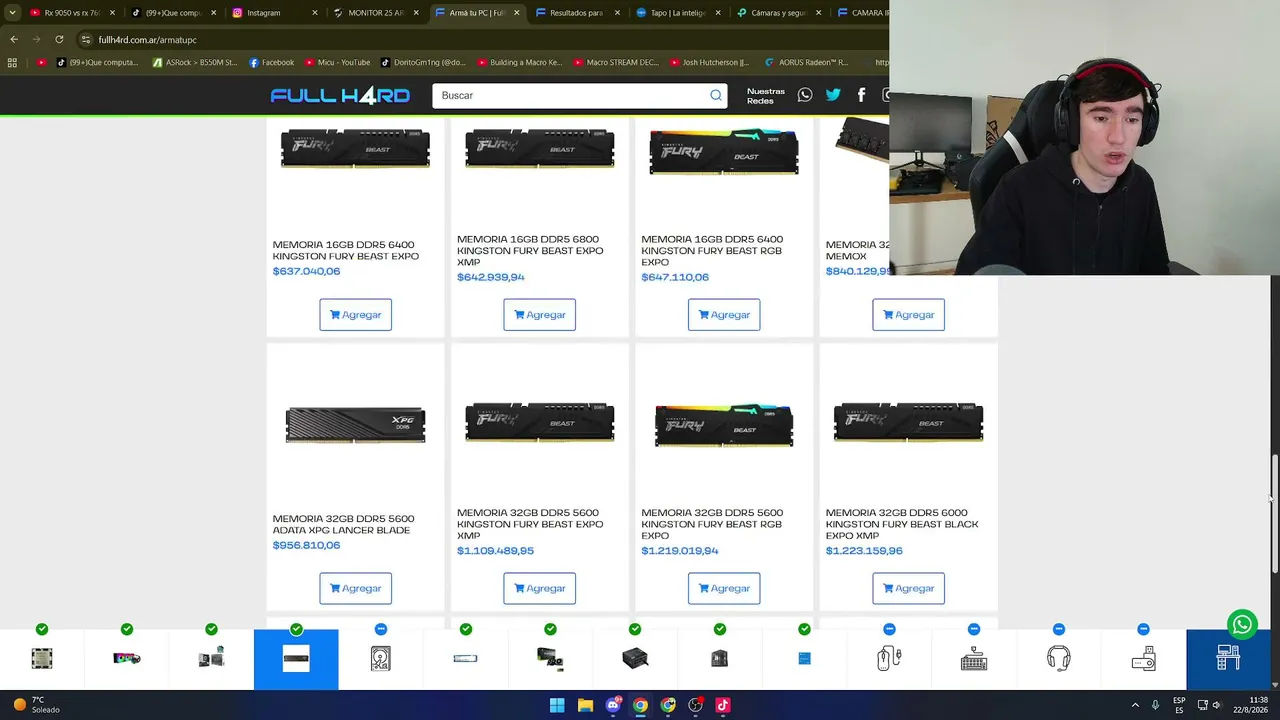The width and height of the screenshot is (1280, 720).
Task: Open the ASRock > B550M bookmark
Action: (x=195, y=62)
